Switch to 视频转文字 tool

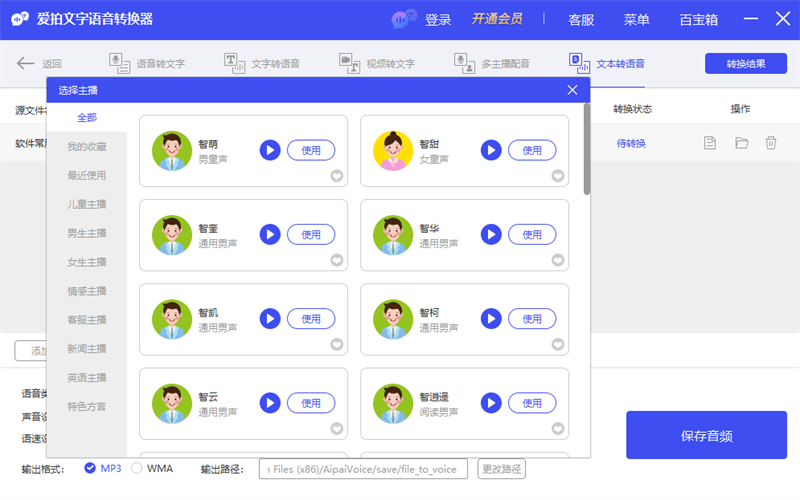pos(377,64)
